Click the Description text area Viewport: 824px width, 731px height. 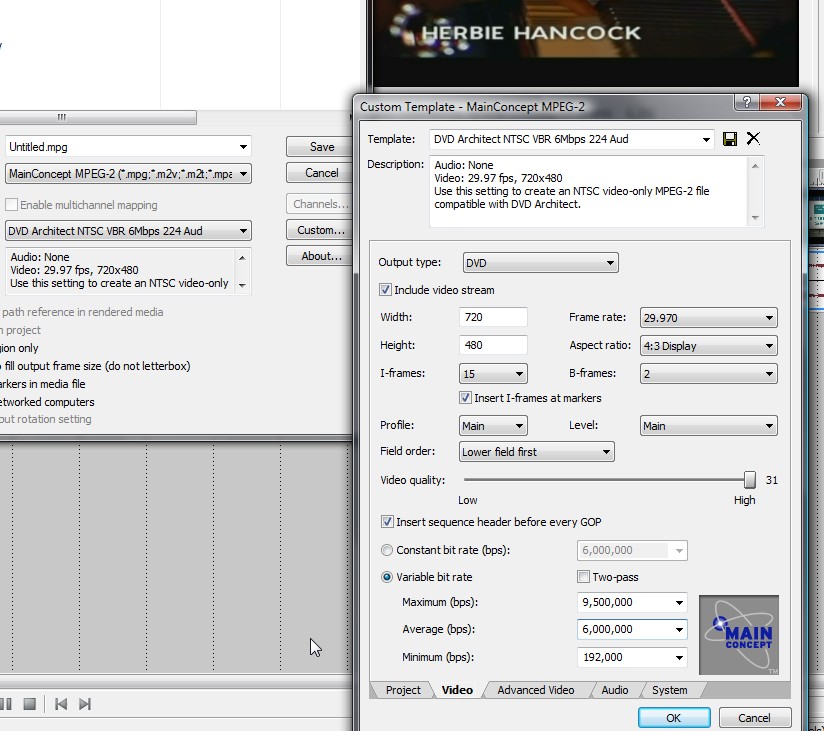coord(589,191)
